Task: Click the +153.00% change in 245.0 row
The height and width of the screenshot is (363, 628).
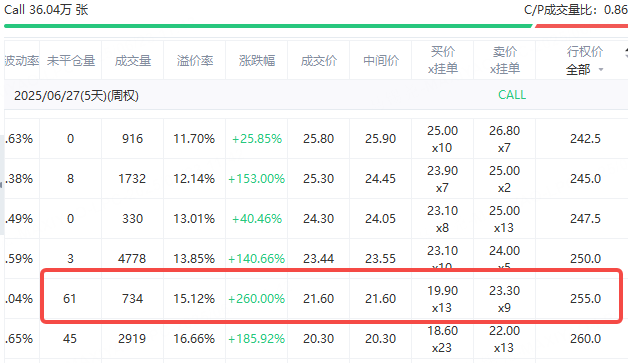Action: click(256, 179)
